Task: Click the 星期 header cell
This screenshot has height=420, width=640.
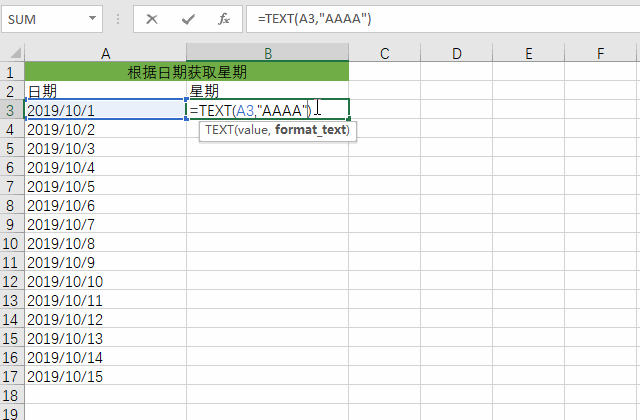Action: tap(268, 91)
